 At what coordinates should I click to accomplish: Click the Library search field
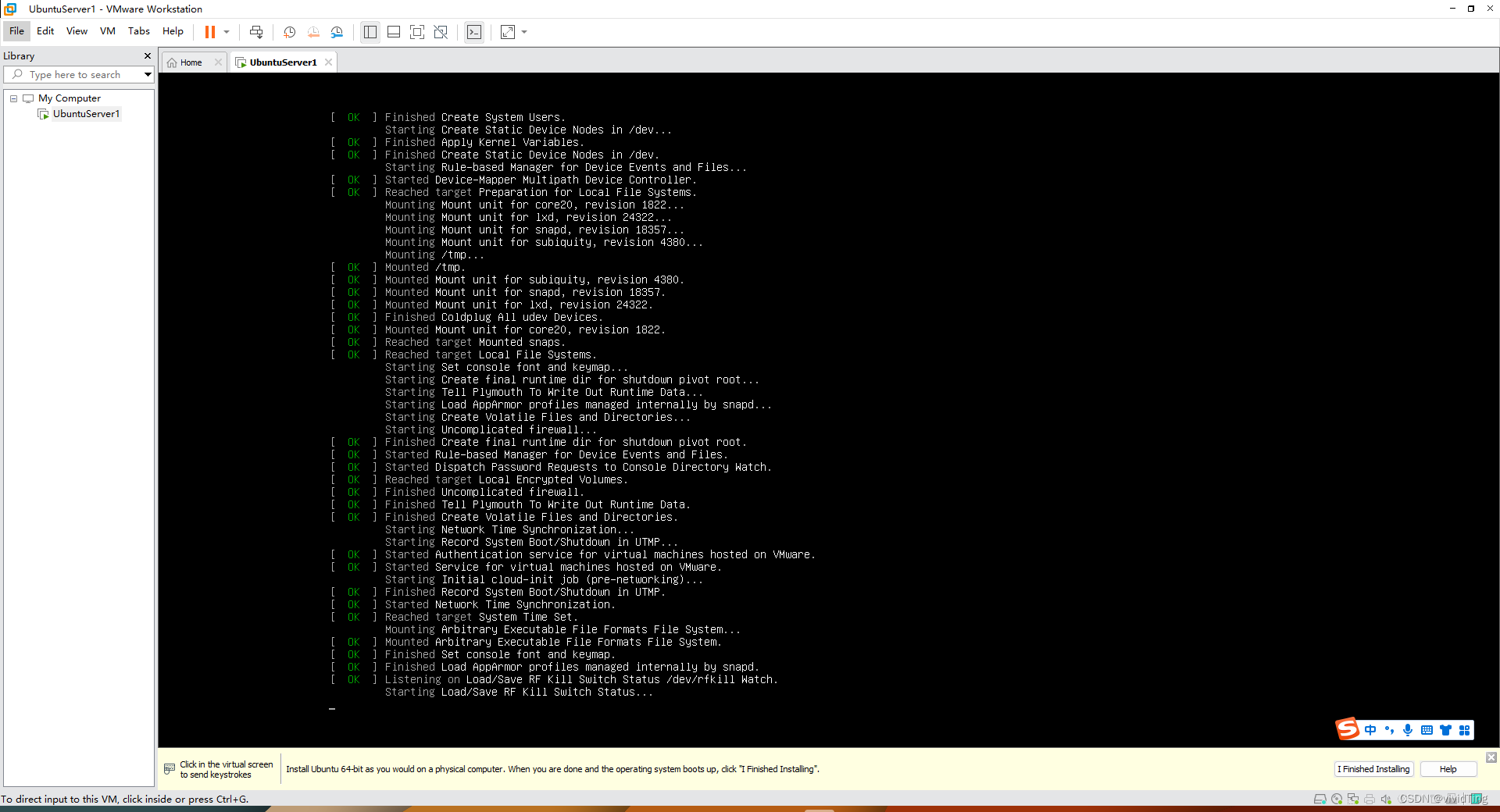(x=74, y=74)
